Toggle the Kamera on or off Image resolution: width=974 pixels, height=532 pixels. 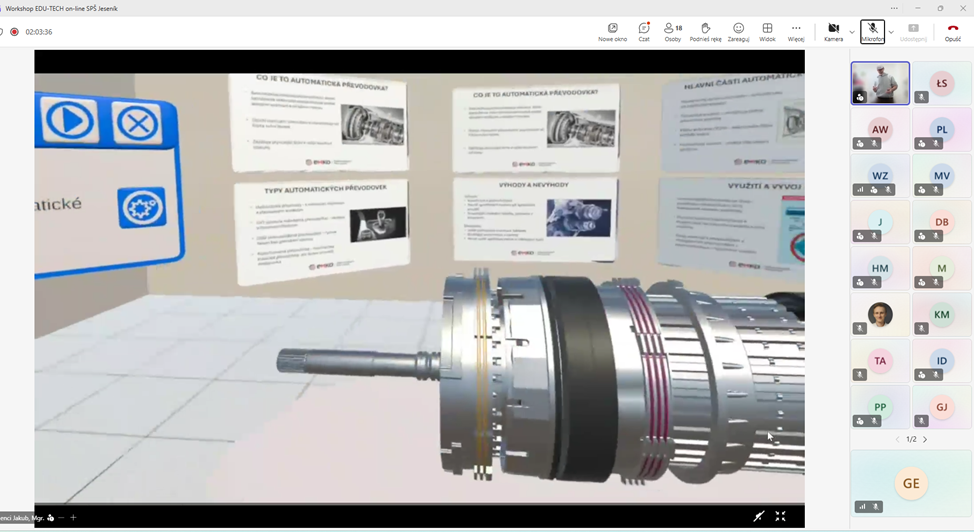coord(833,31)
